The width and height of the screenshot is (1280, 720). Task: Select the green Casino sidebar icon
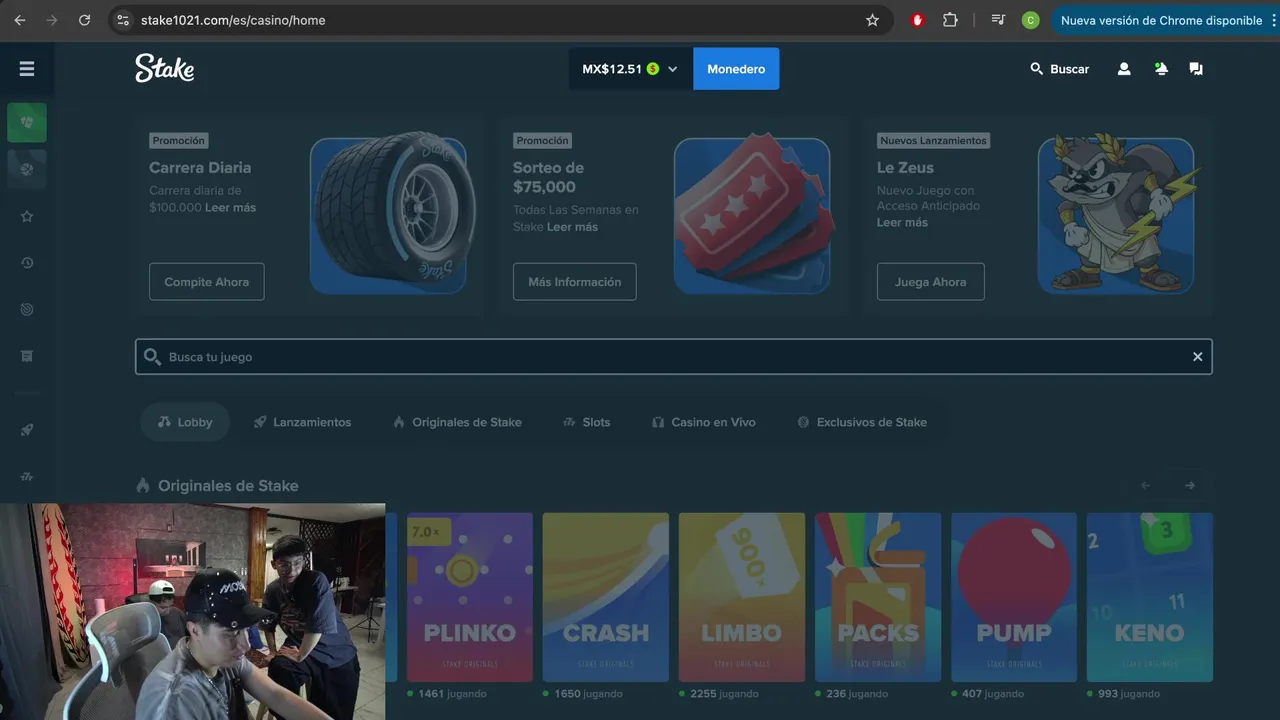[27, 122]
